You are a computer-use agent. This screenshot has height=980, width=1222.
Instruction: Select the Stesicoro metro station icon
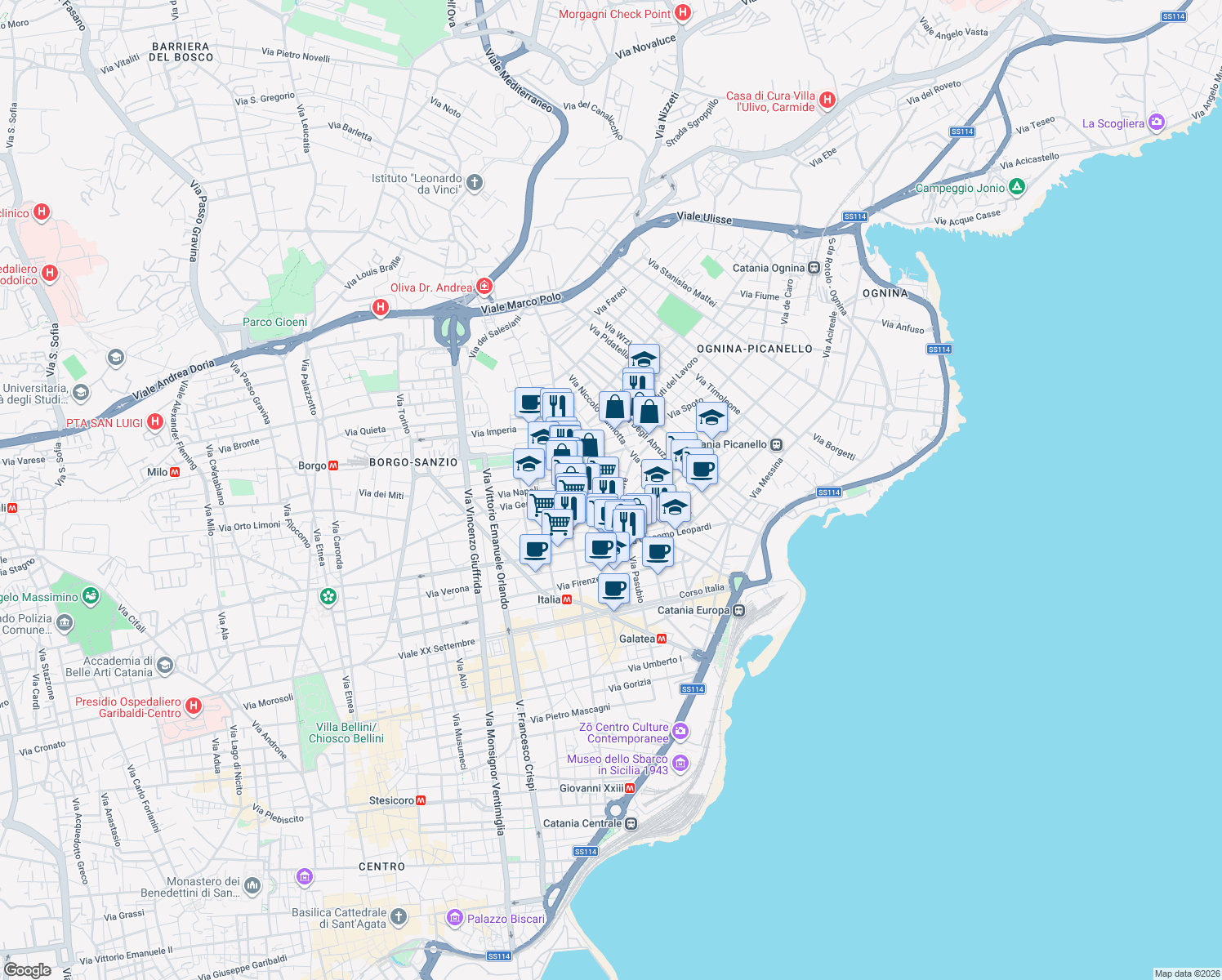tap(421, 800)
